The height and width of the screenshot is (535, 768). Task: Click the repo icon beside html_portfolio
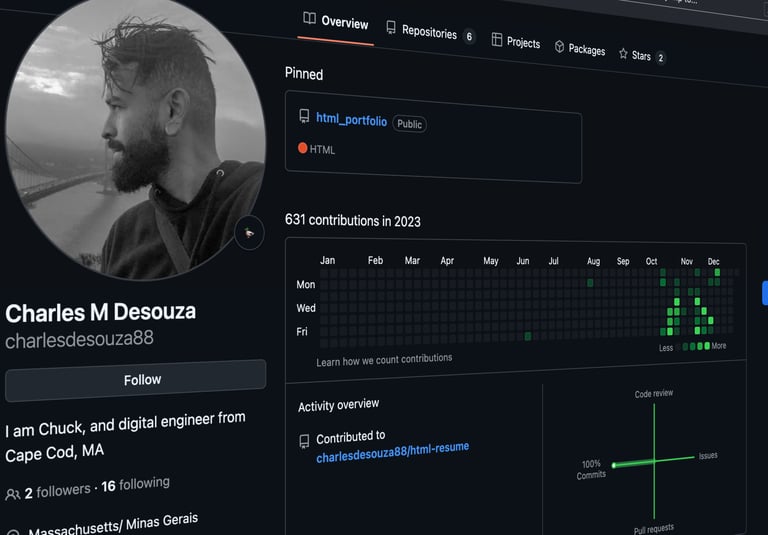point(304,116)
